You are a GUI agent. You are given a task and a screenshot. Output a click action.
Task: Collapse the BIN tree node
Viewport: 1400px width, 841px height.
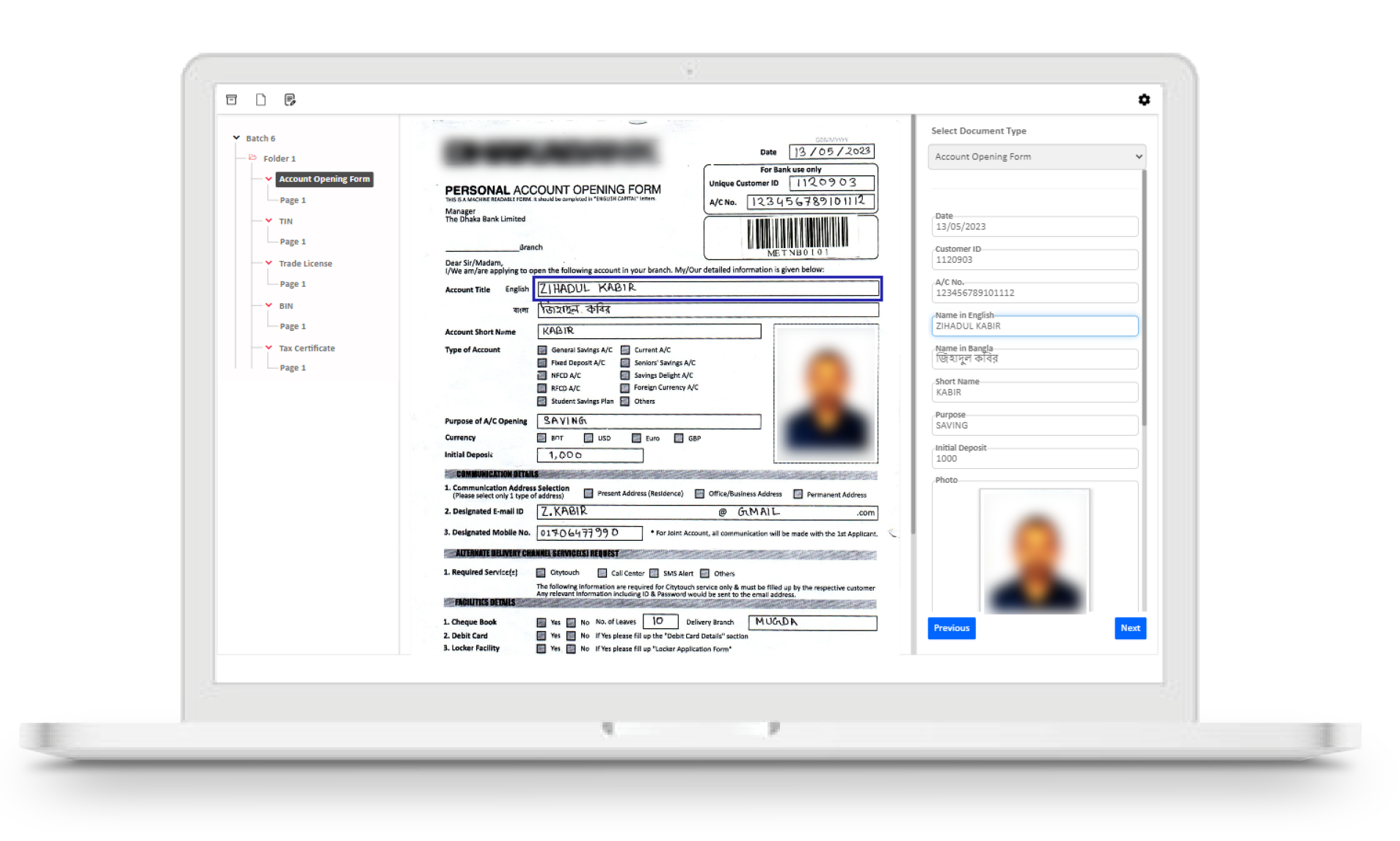coord(269,305)
